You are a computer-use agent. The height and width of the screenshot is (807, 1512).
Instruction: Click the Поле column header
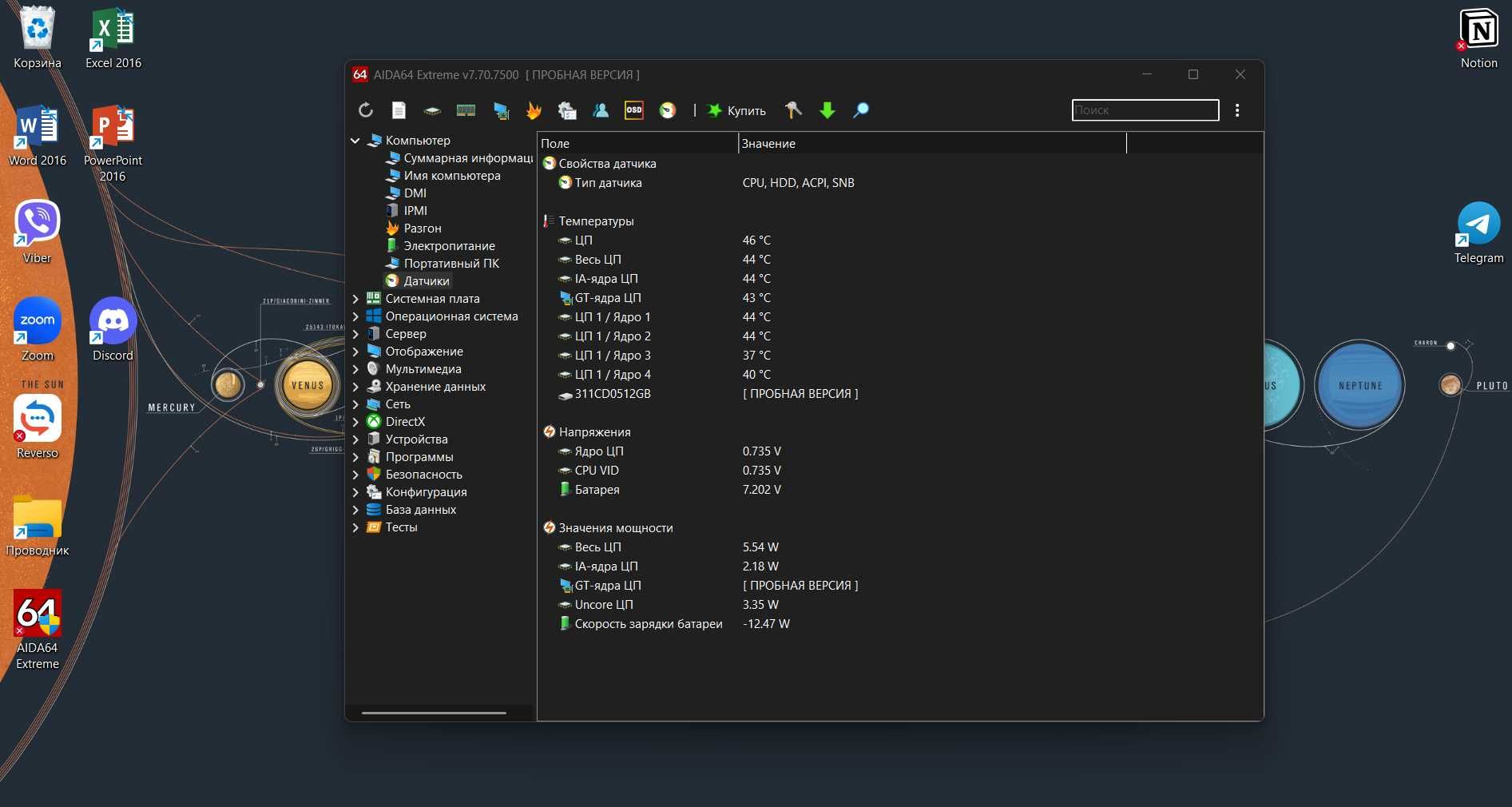tap(638, 144)
